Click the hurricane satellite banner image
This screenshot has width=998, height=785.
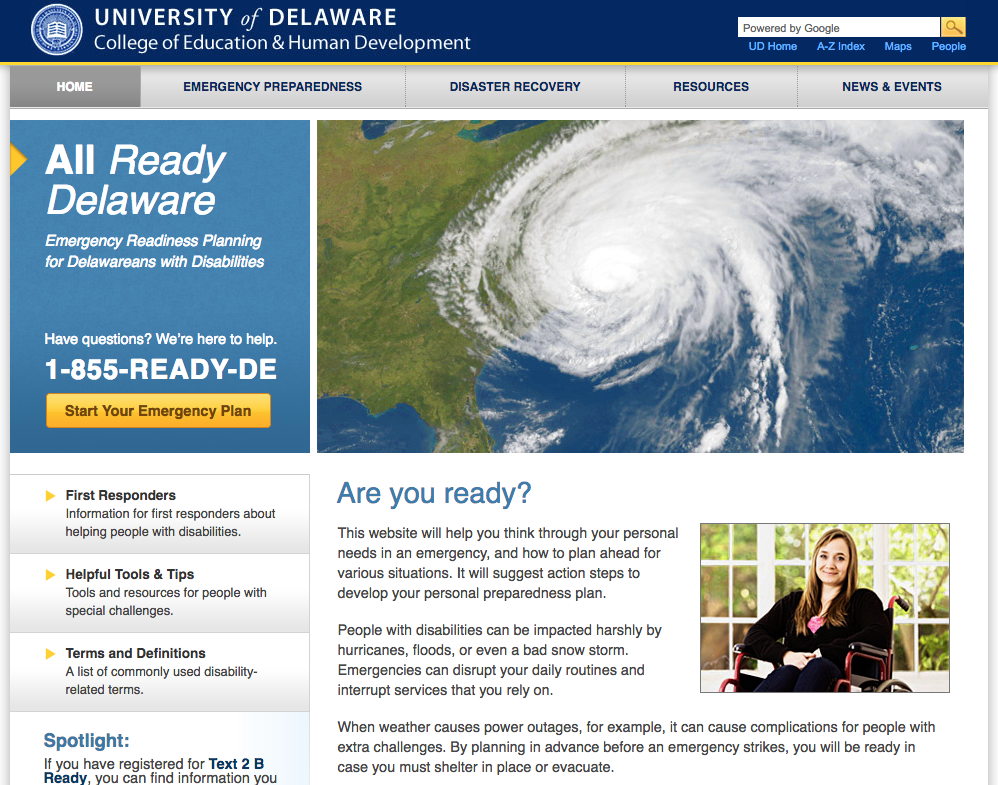point(640,286)
